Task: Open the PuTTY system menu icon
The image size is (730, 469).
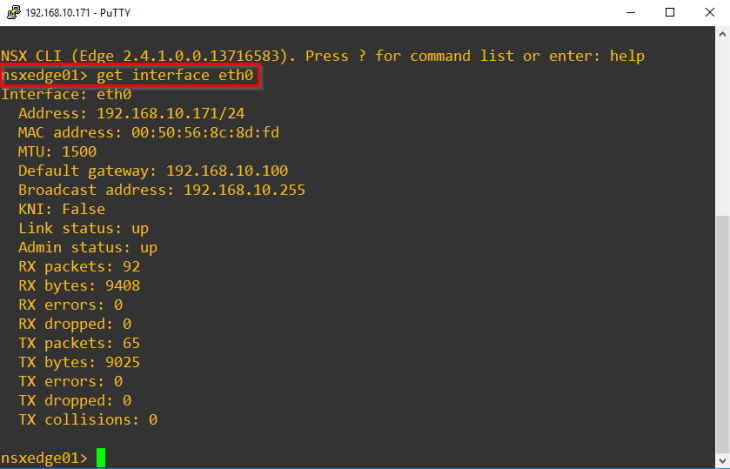Action: [12, 12]
